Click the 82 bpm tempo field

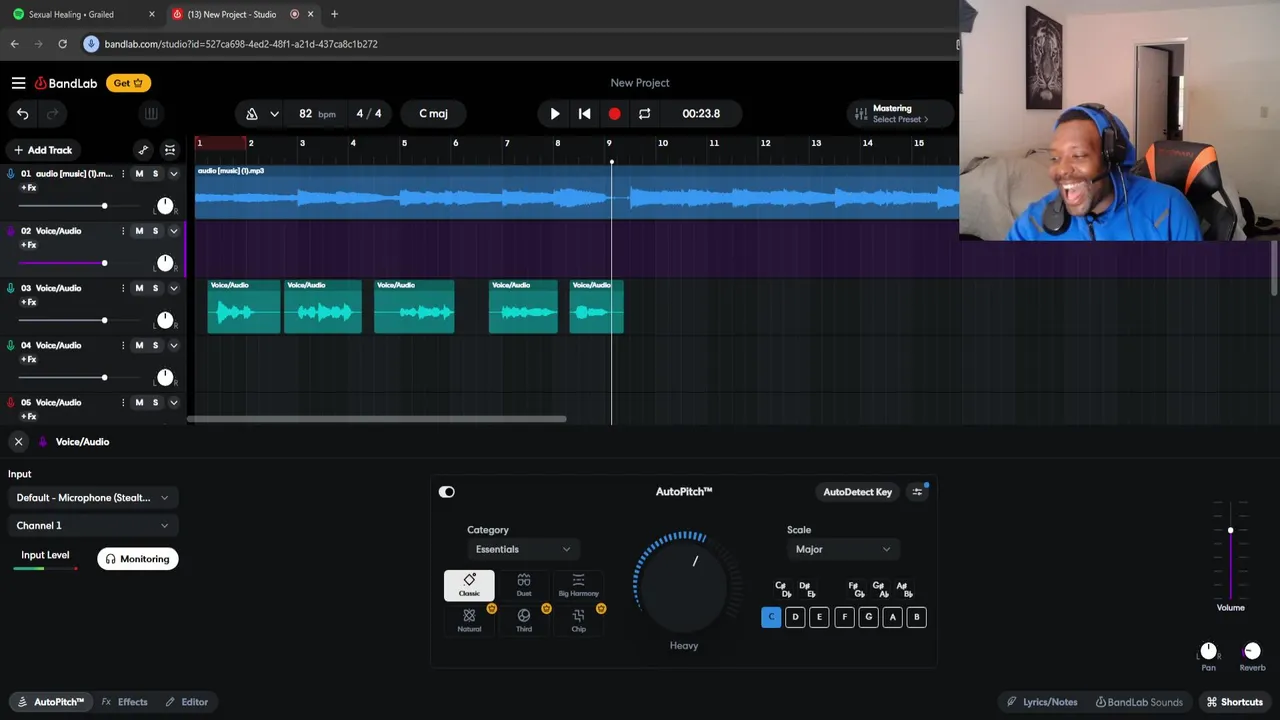(317, 114)
